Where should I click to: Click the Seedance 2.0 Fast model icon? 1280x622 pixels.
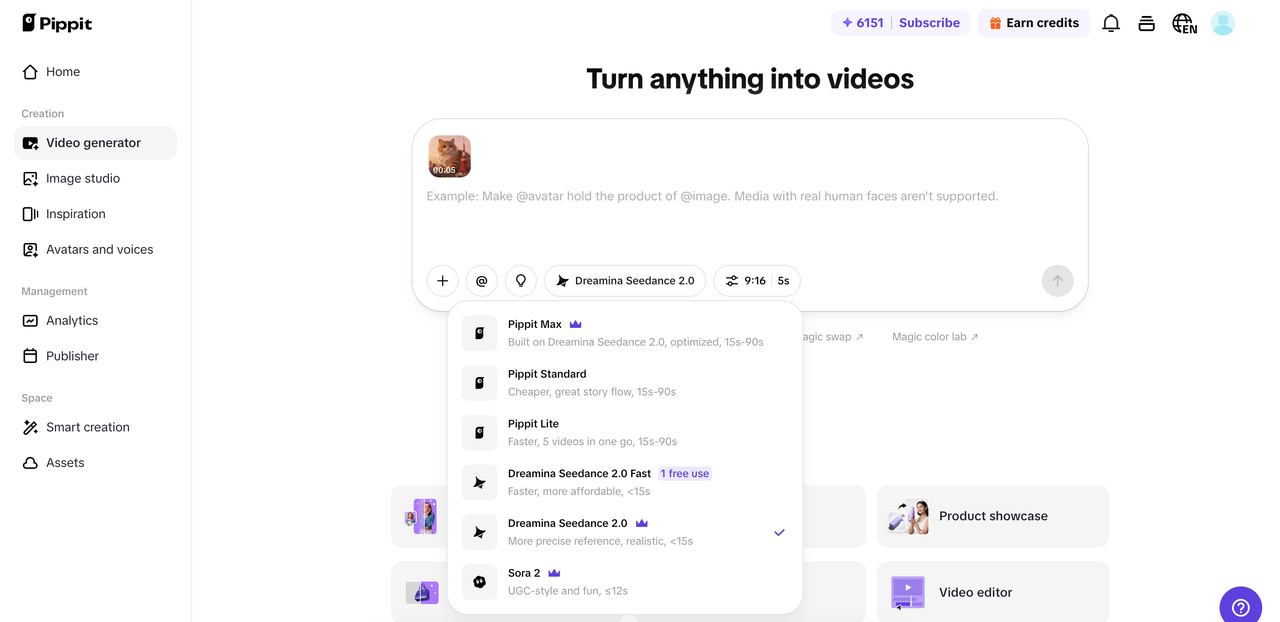click(480, 483)
